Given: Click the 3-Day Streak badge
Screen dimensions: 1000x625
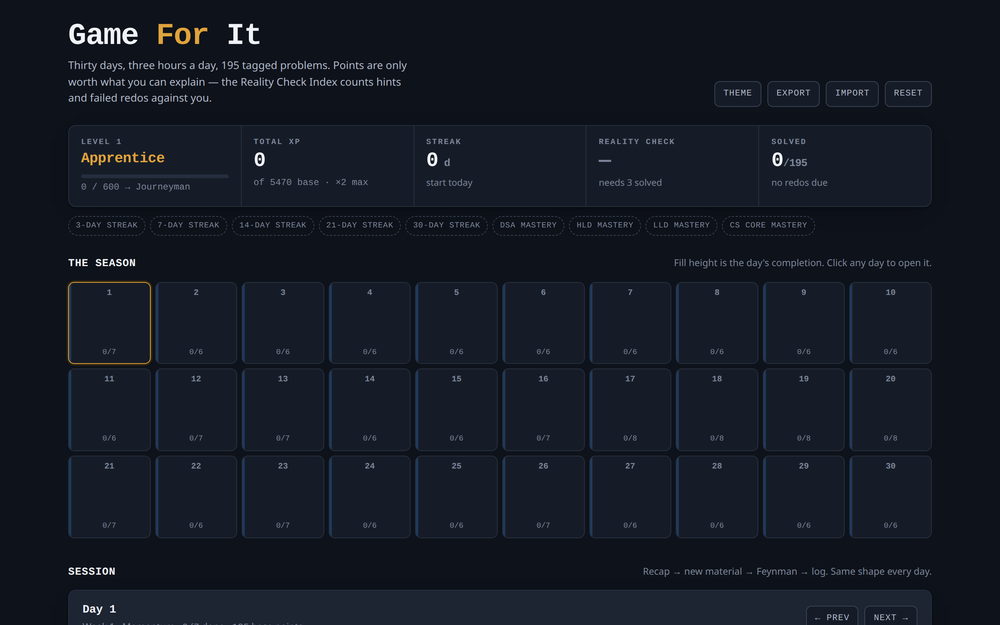Looking at the screenshot, I should coord(107,225).
